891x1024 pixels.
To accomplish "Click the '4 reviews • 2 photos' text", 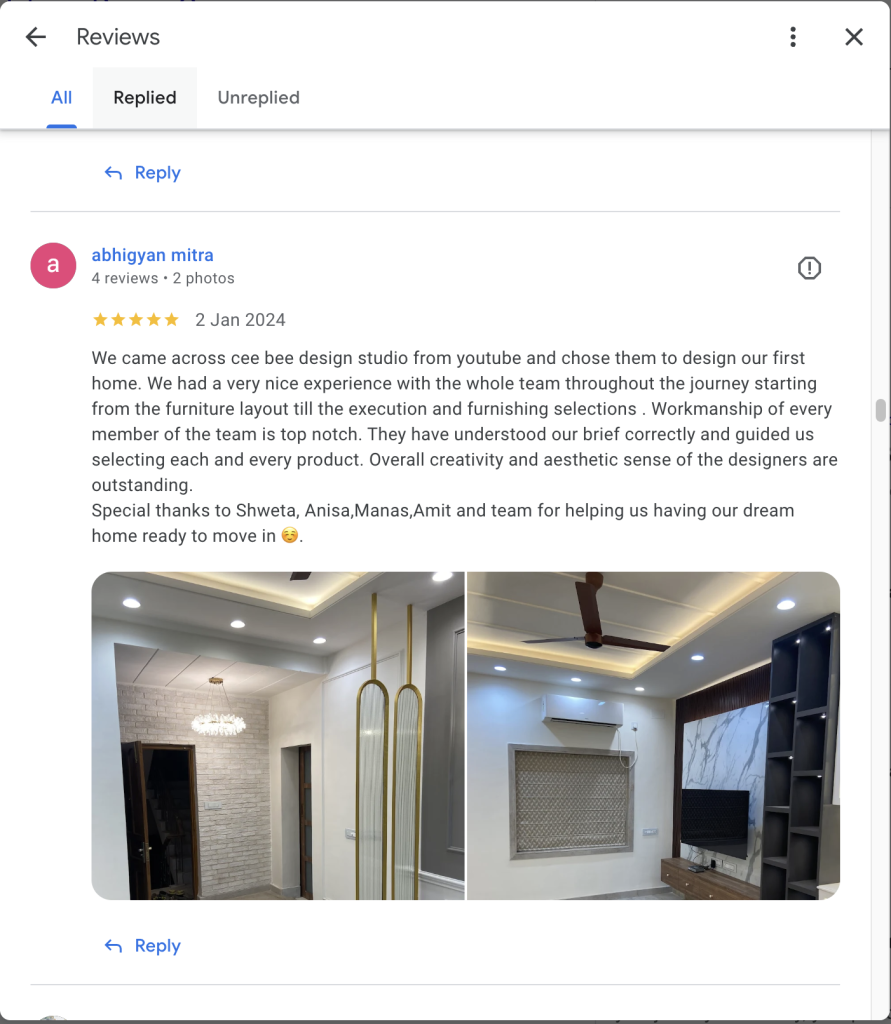I will pos(163,278).
